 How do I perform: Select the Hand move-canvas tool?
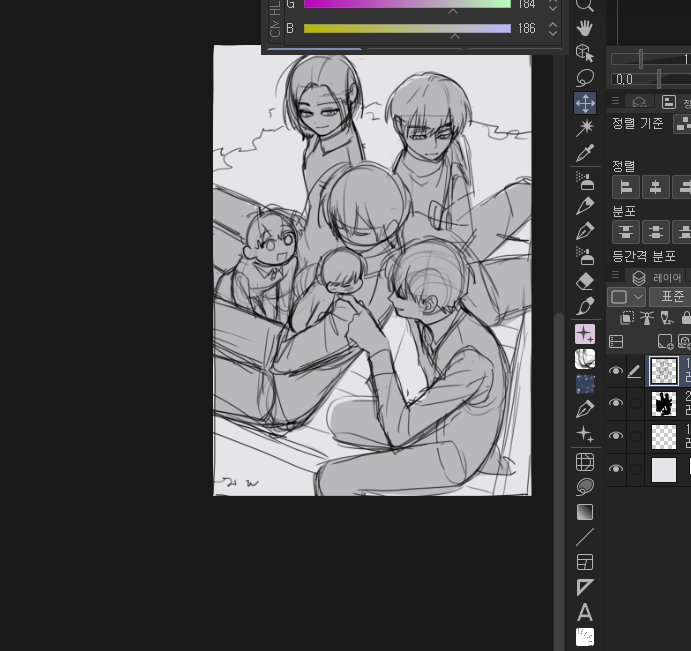click(x=585, y=29)
